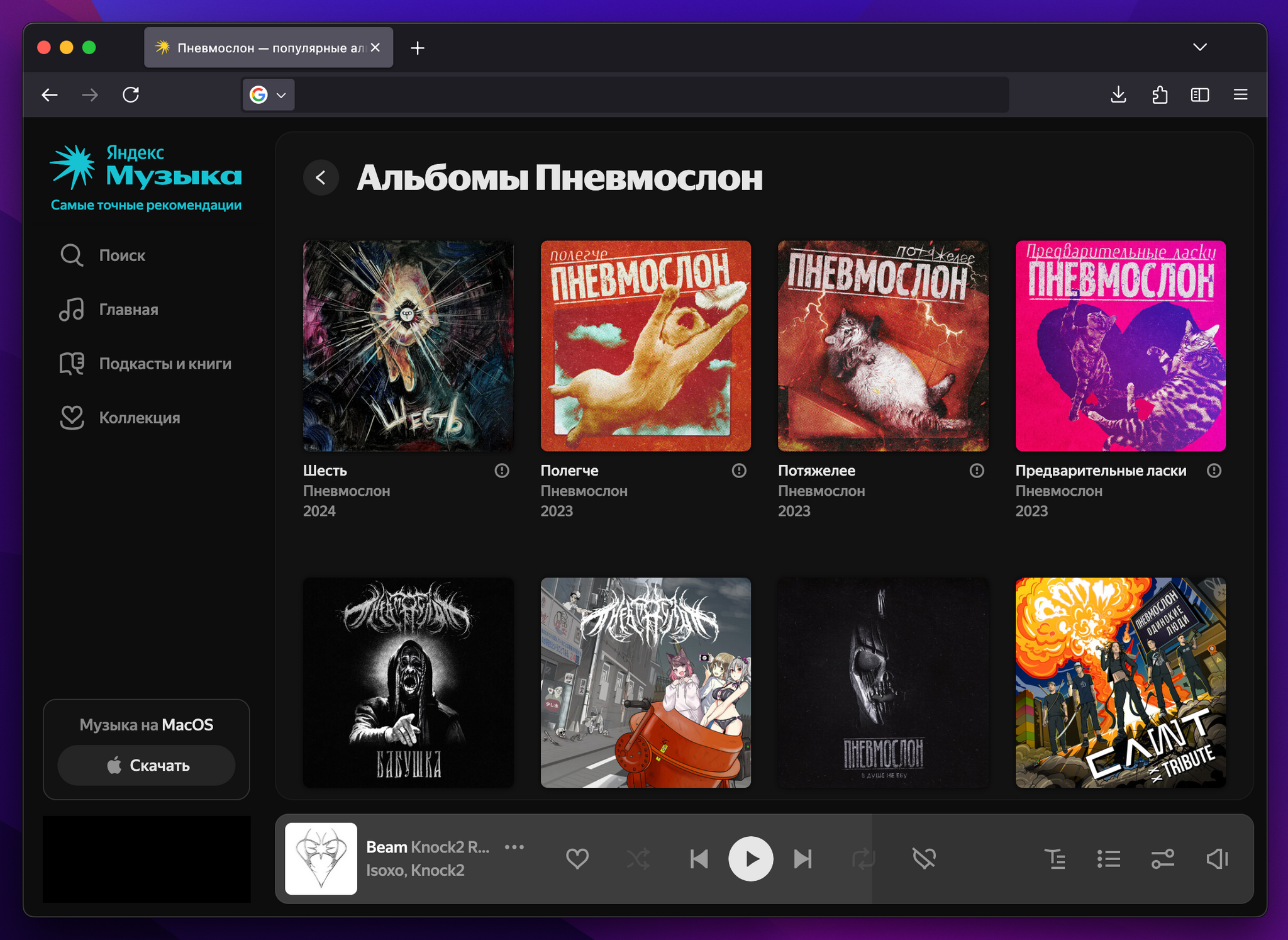Open the Полегче album cover
Viewport: 1288px width, 940px height.
pyautogui.click(x=646, y=346)
